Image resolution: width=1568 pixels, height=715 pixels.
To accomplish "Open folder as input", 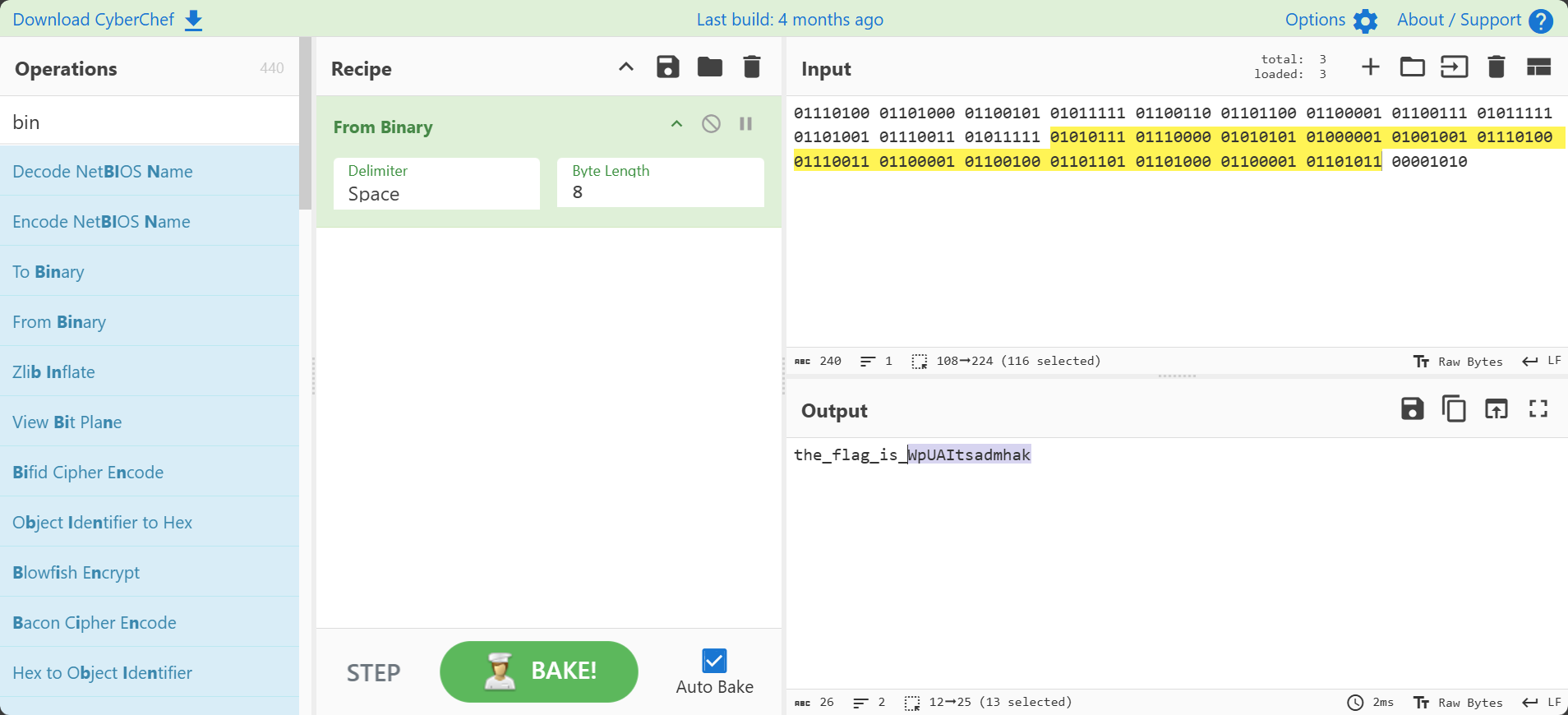I will [x=1412, y=67].
